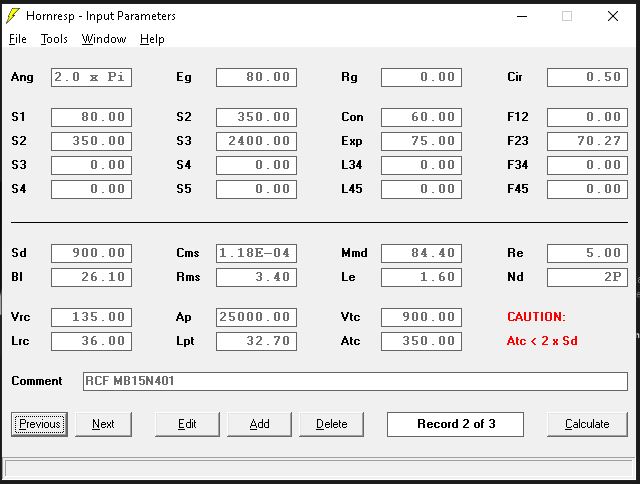640x484 pixels.
Task: Click the Cir field showing 0.50
Action: [x=587, y=78]
